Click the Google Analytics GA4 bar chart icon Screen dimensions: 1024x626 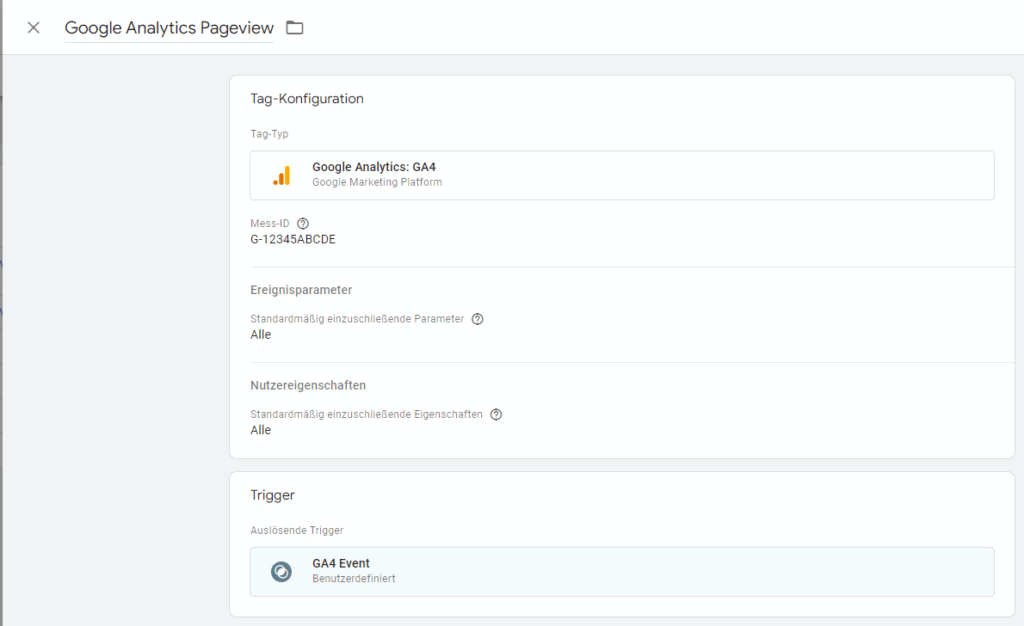pos(283,175)
